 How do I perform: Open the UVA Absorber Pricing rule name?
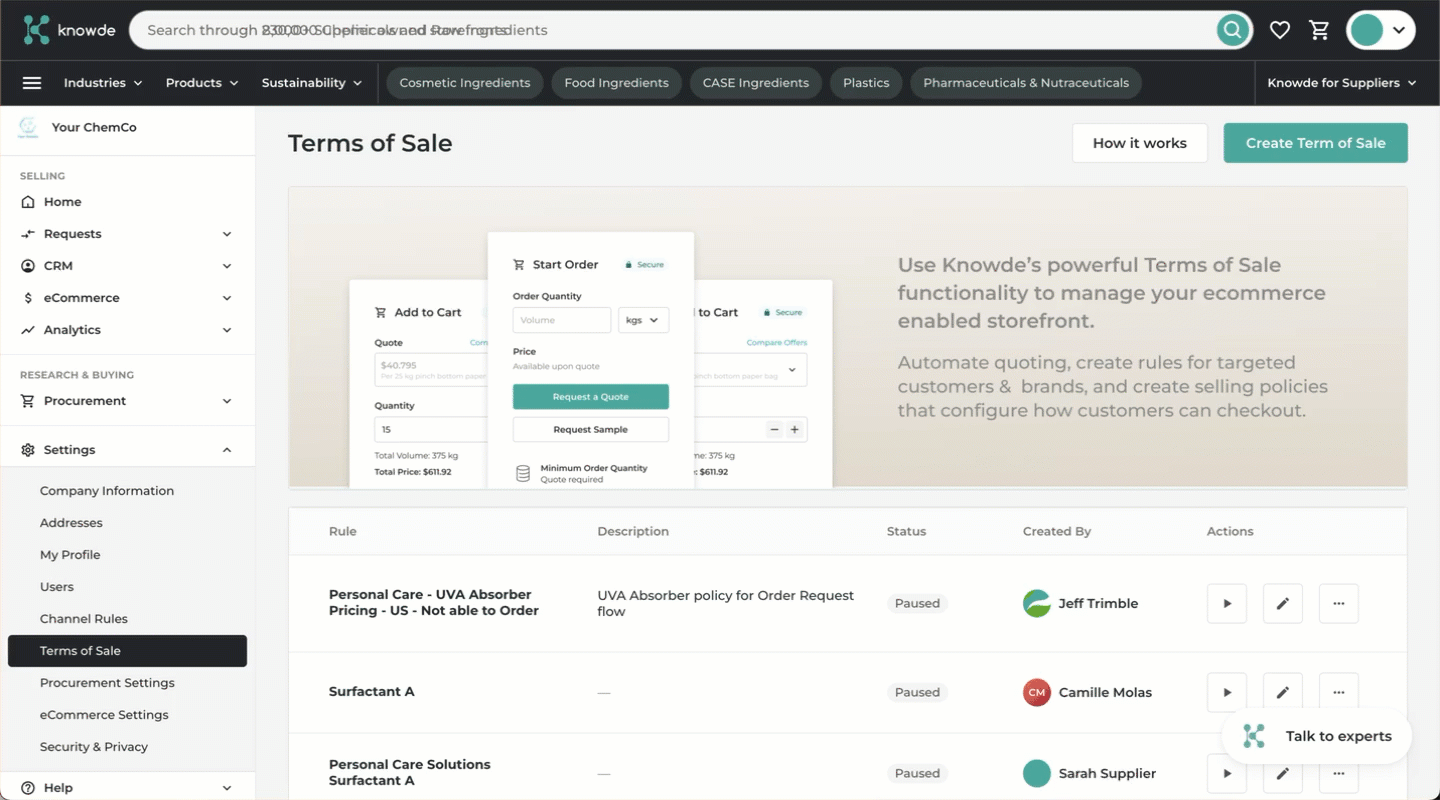434,603
